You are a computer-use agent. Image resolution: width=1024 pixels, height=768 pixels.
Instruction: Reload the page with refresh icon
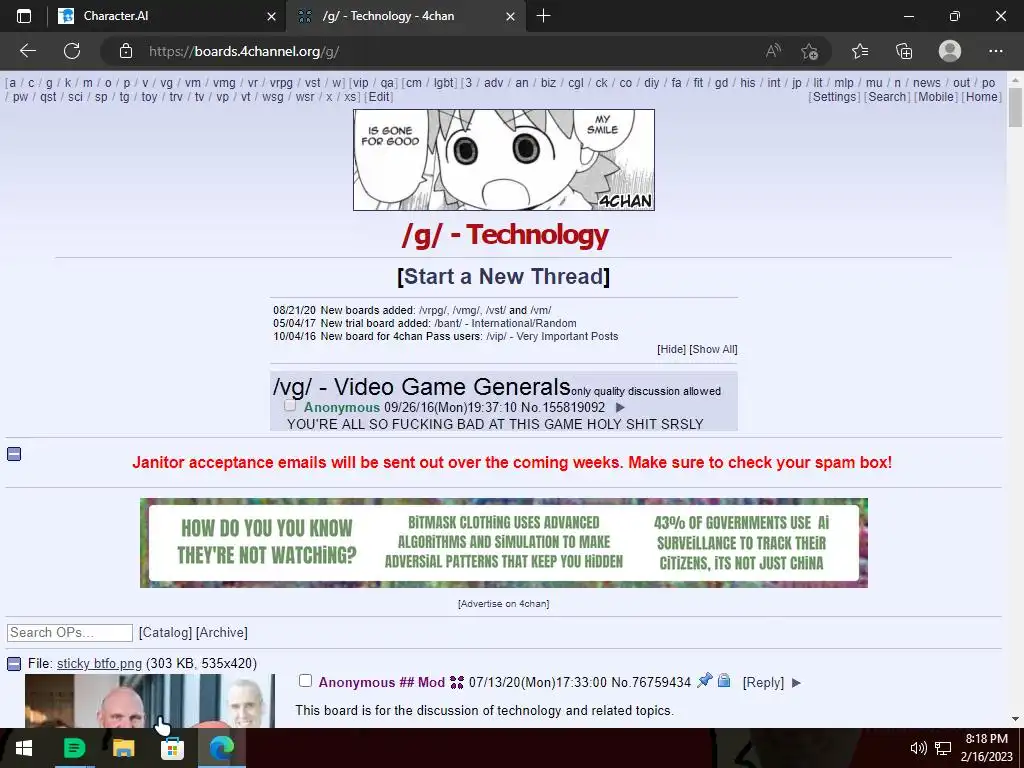(72, 51)
